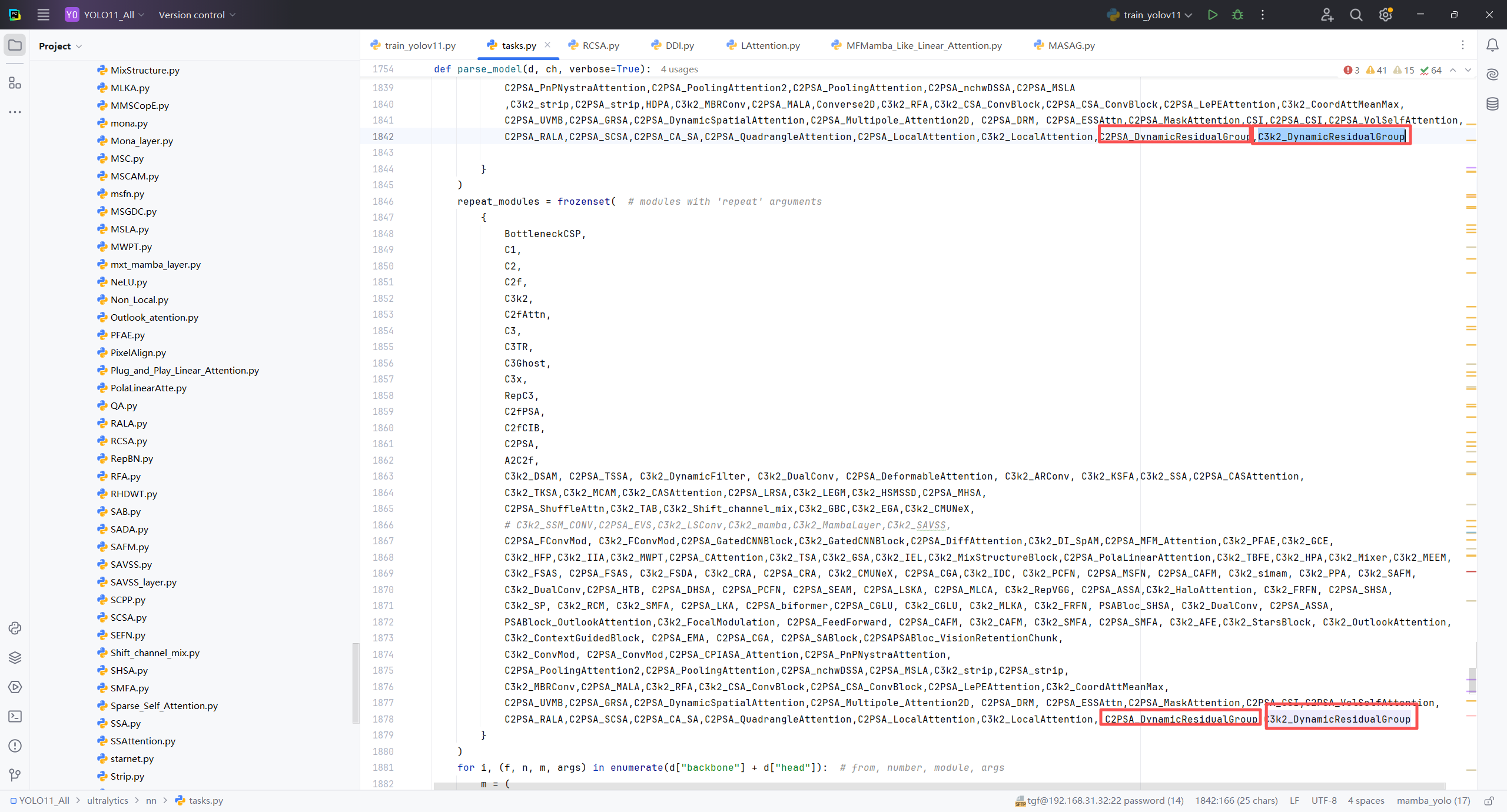This screenshot has width=1507, height=812.
Task: Open RALA.py in the project tree
Action: 128,423
